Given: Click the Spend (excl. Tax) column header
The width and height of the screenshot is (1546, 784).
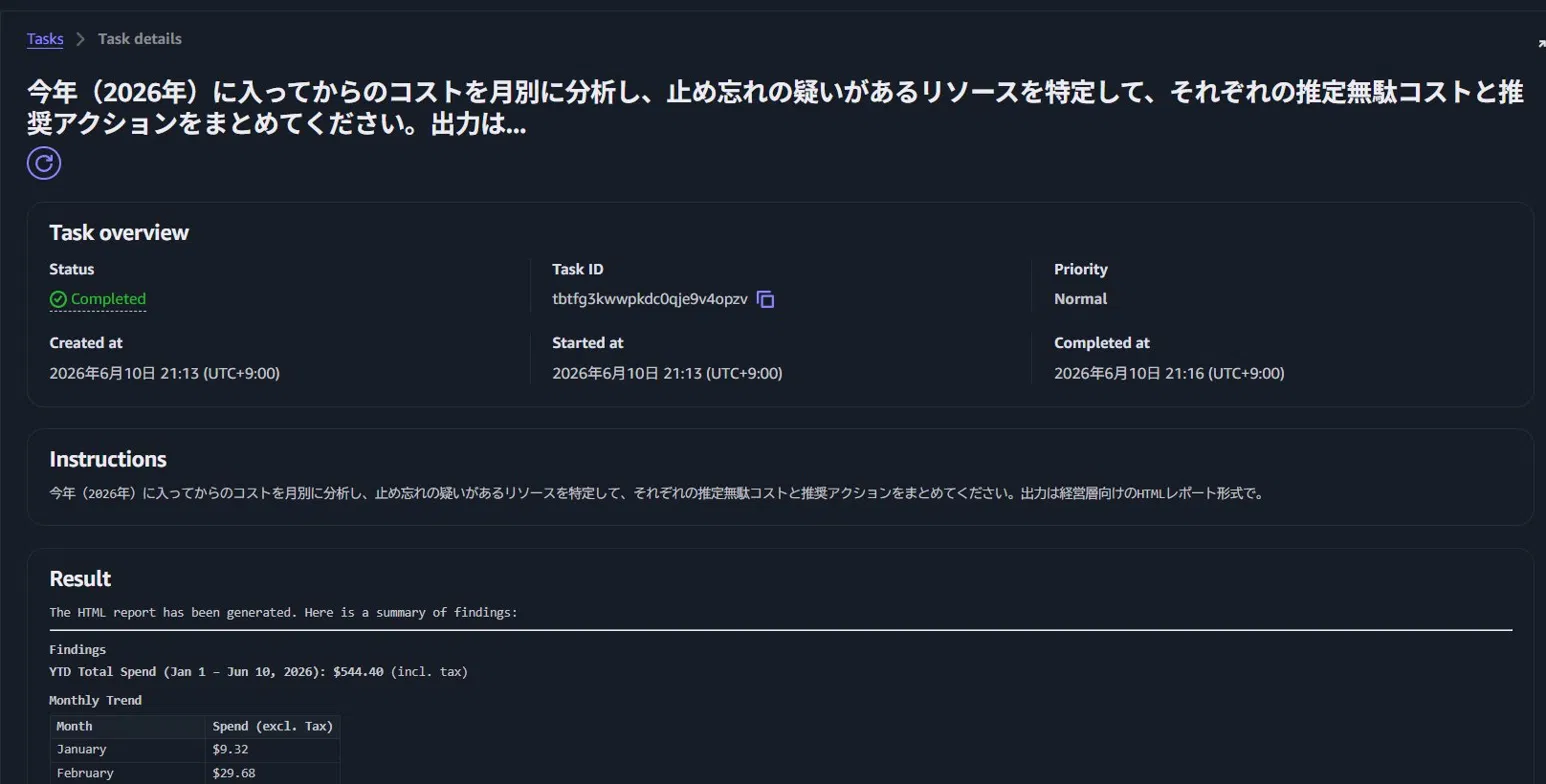Looking at the screenshot, I should pyautogui.click(x=273, y=726).
